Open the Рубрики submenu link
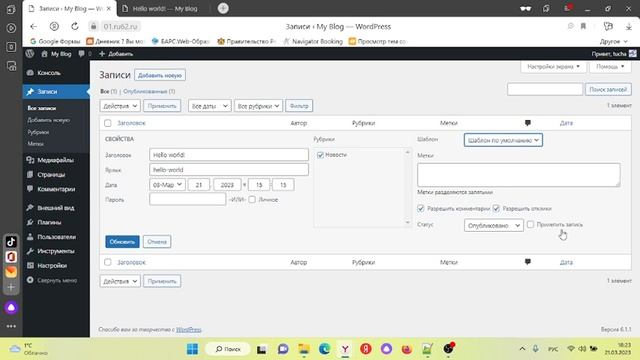 pos(38,132)
